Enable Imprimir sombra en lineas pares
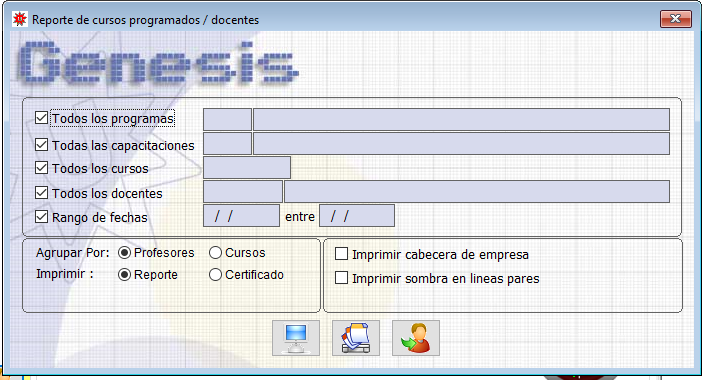This screenshot has height=380, width=702. point(342,278)
